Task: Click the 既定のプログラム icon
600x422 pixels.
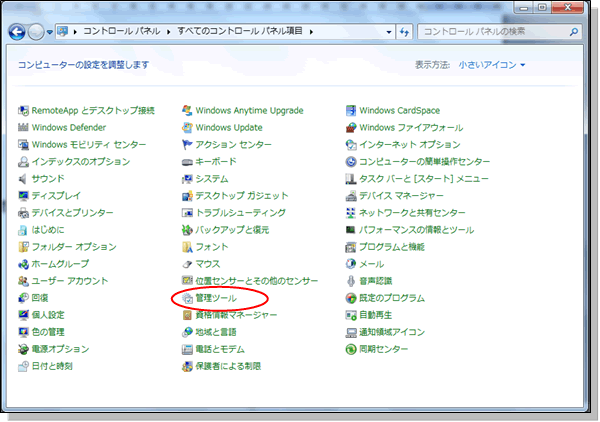Action: click(x=351, y=298)
